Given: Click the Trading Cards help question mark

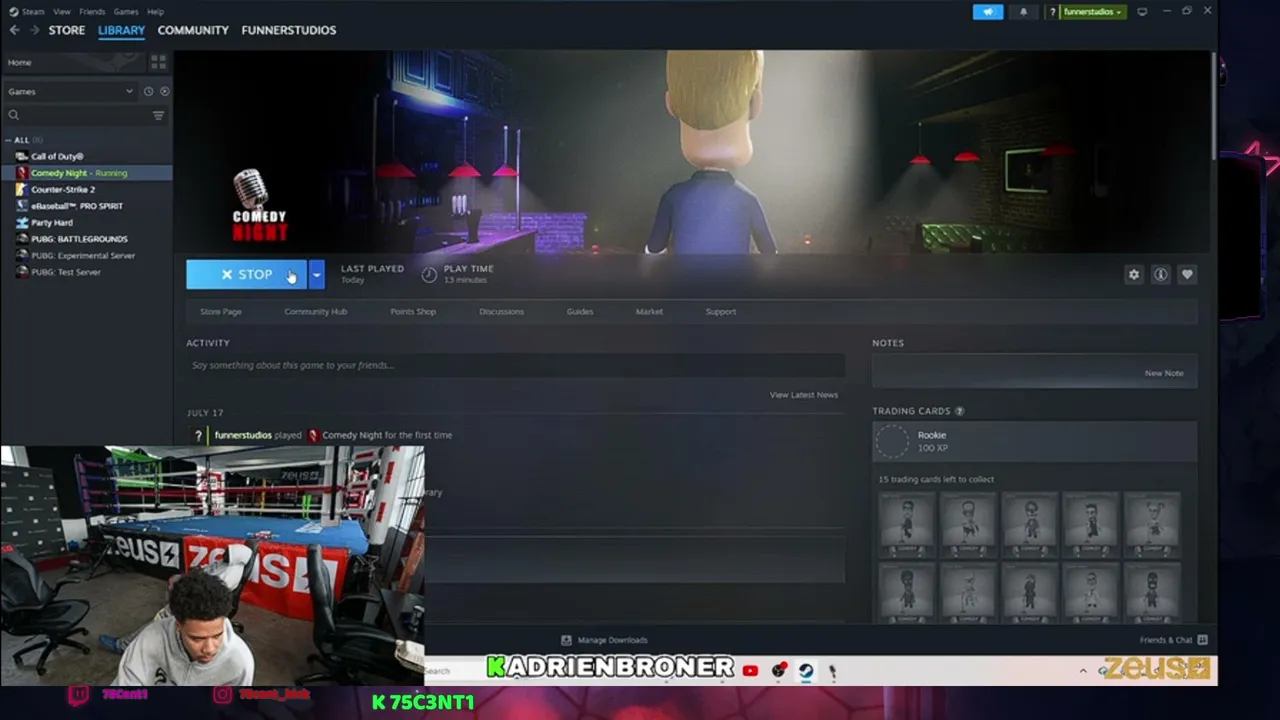Looking at the screenshot, I should click(959, 411).
